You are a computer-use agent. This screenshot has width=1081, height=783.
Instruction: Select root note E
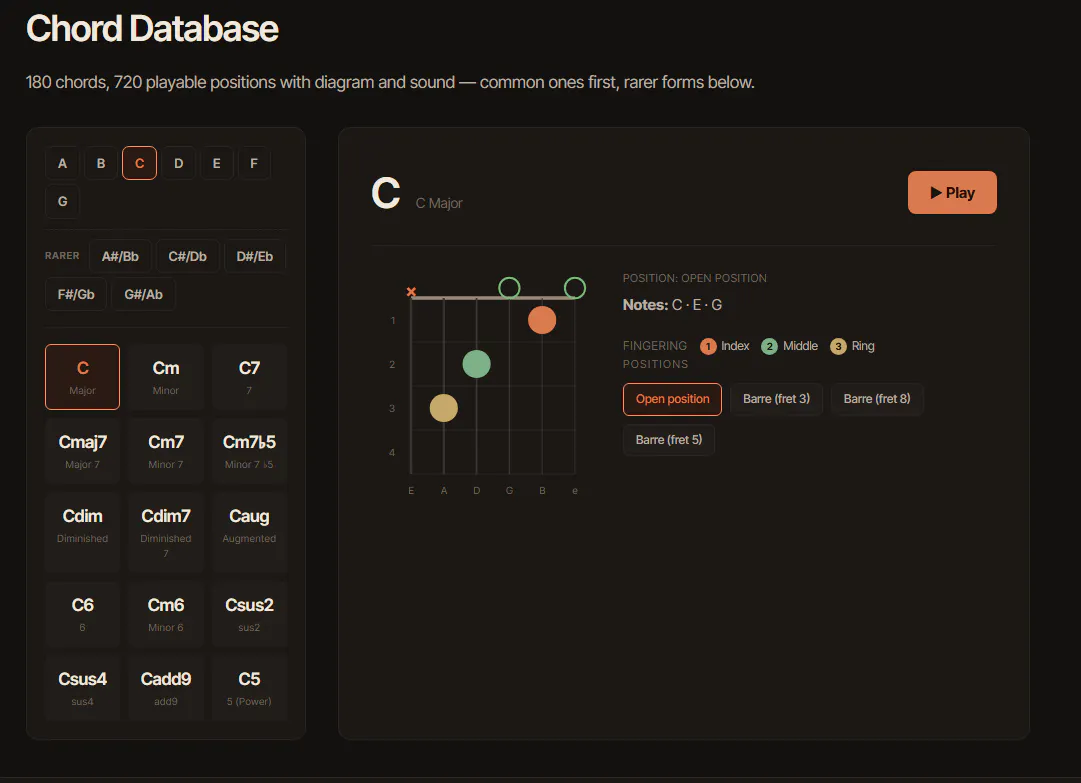coord(216,163)
